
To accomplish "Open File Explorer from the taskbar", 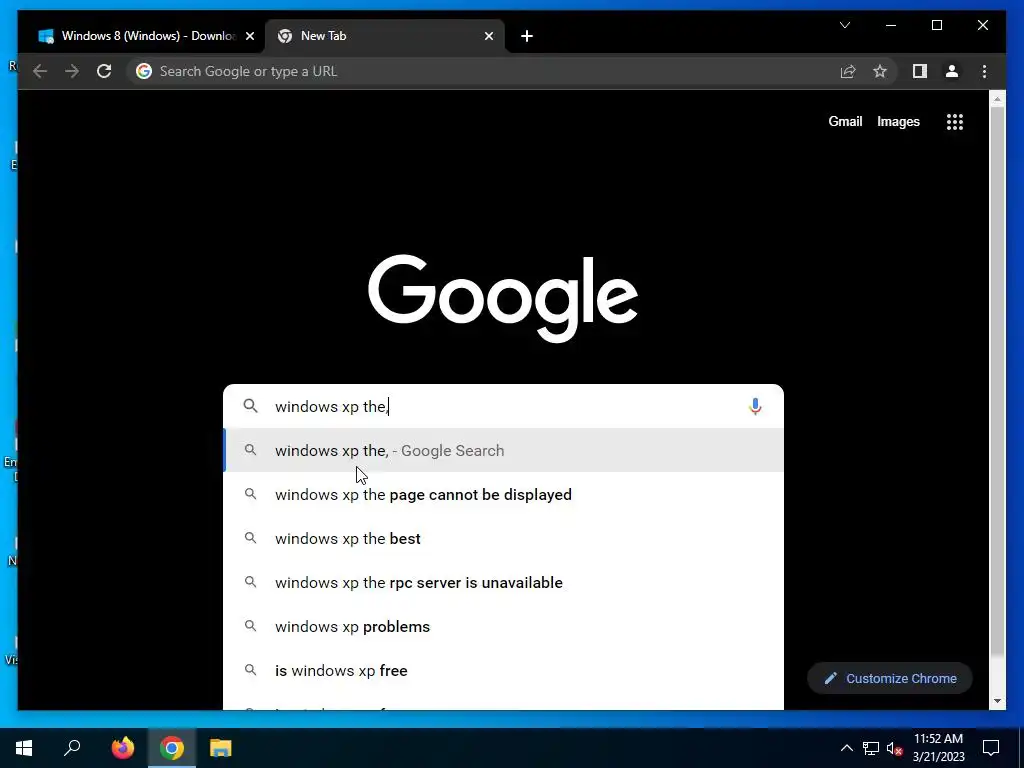I will 221,748.
